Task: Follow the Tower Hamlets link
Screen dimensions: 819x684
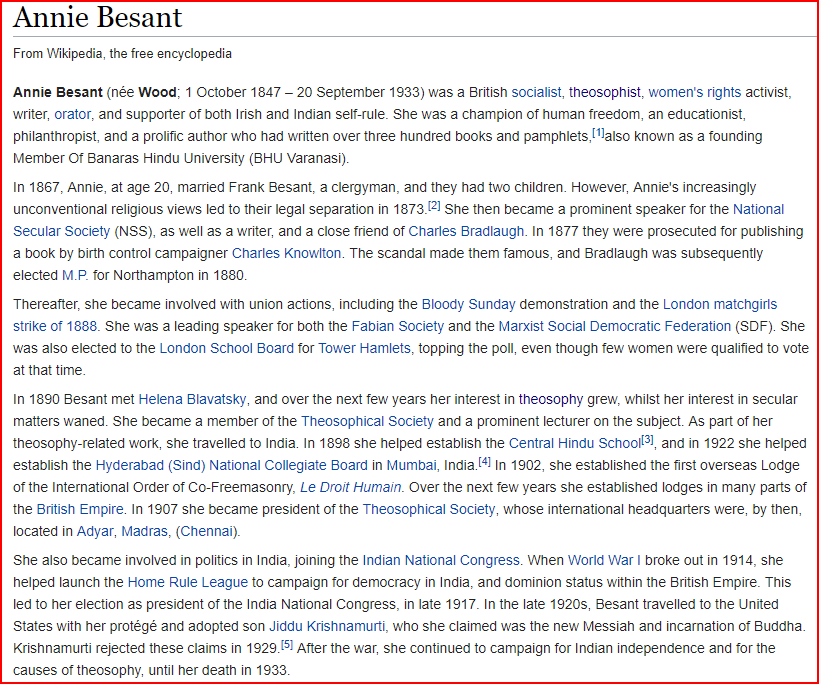Action: point(365,348)
